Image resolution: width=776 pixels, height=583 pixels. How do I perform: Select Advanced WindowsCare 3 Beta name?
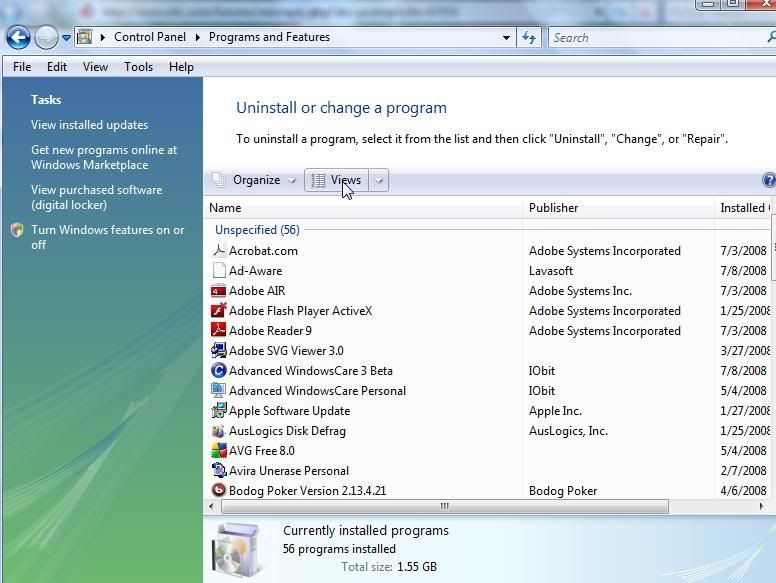tap(311, 371)
